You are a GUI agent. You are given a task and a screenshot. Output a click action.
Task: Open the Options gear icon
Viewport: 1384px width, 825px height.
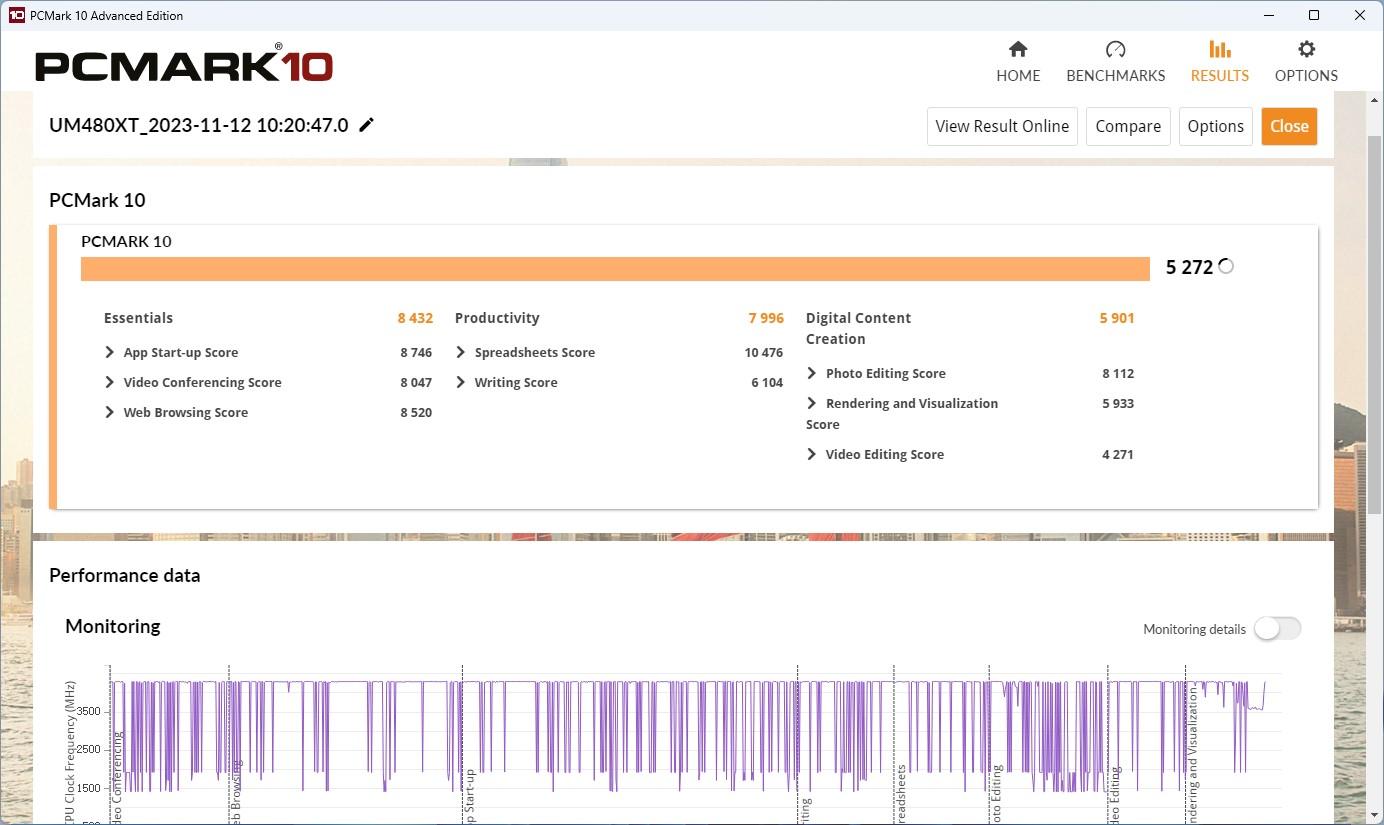[1306, 49]
